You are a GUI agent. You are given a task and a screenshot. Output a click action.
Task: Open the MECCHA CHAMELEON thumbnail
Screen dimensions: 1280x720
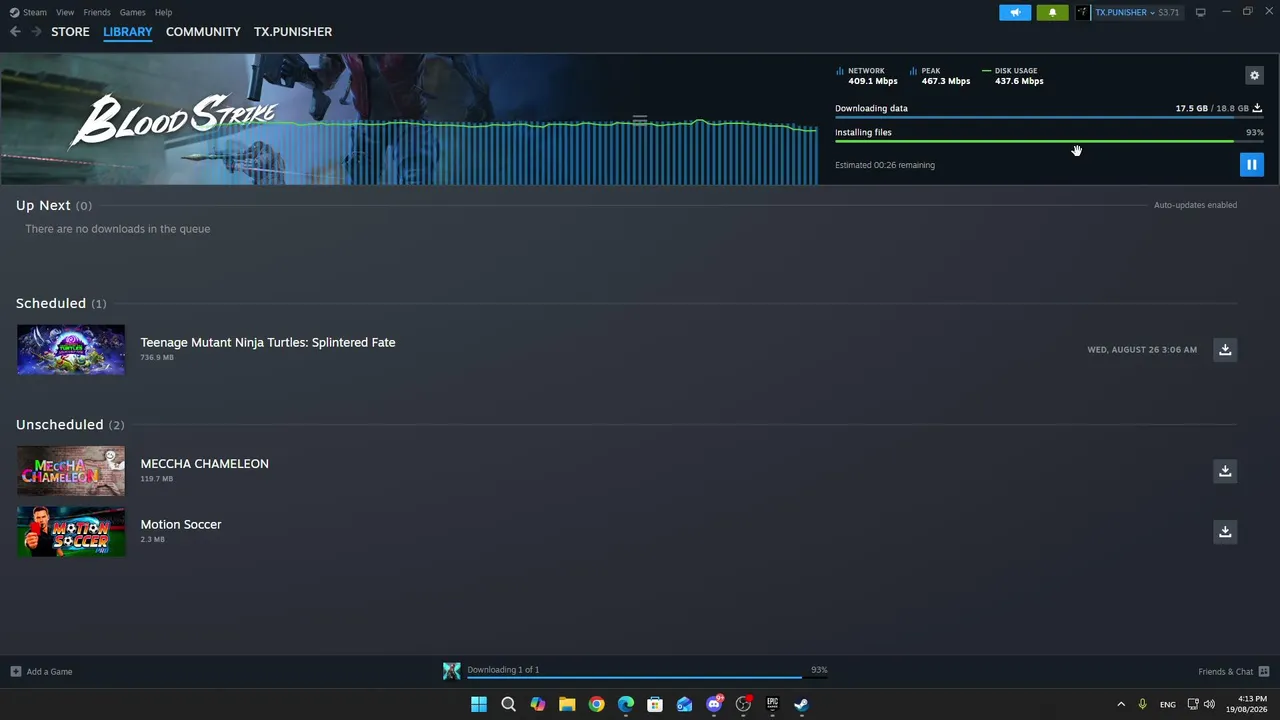tap(71, 471)
